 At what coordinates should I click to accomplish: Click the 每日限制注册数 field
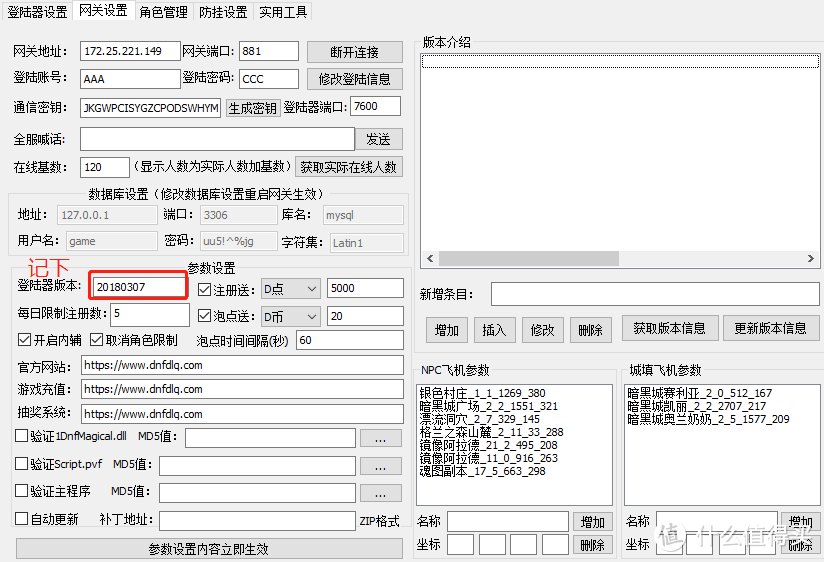150,314
